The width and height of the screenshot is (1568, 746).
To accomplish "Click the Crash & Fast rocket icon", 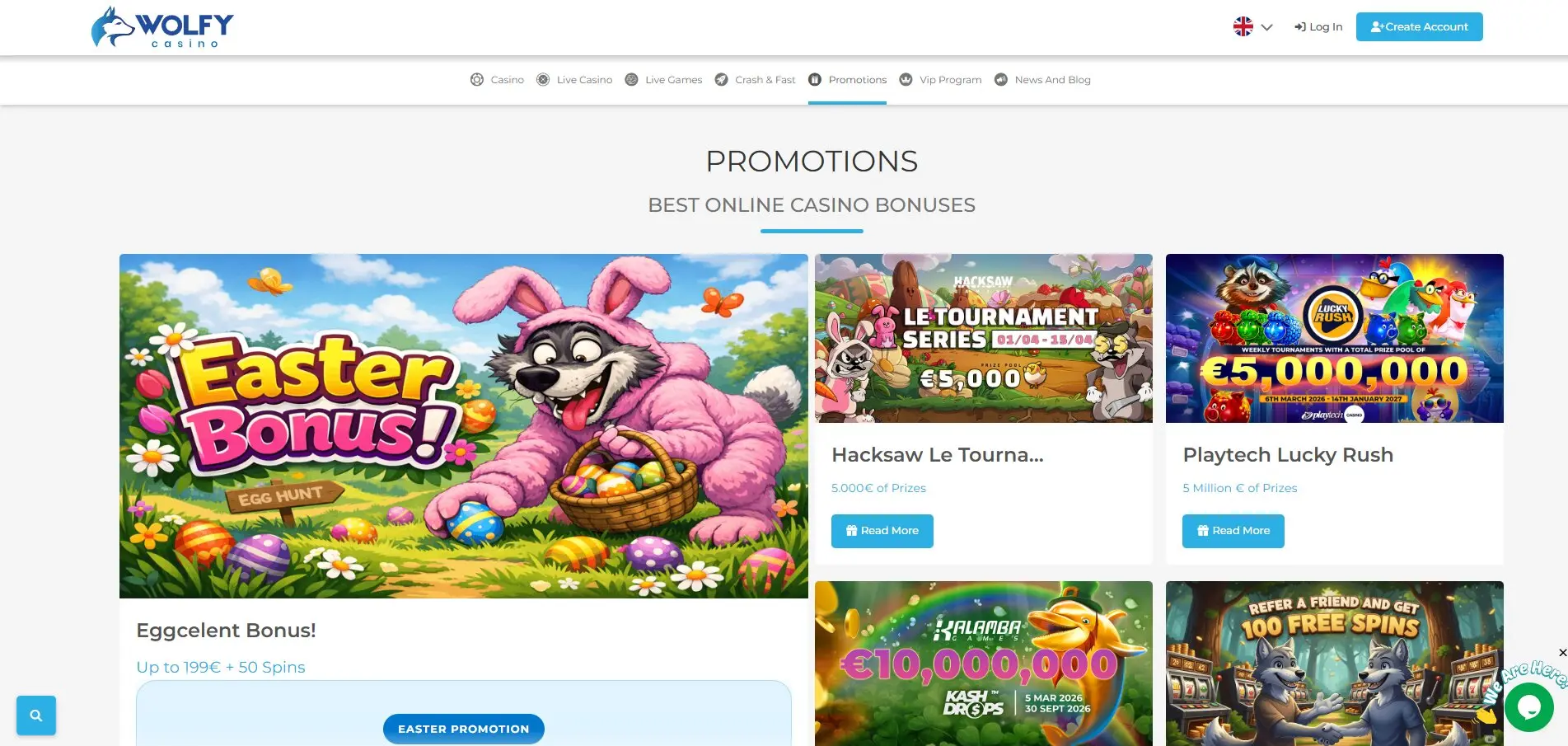I will pos(721,80).
